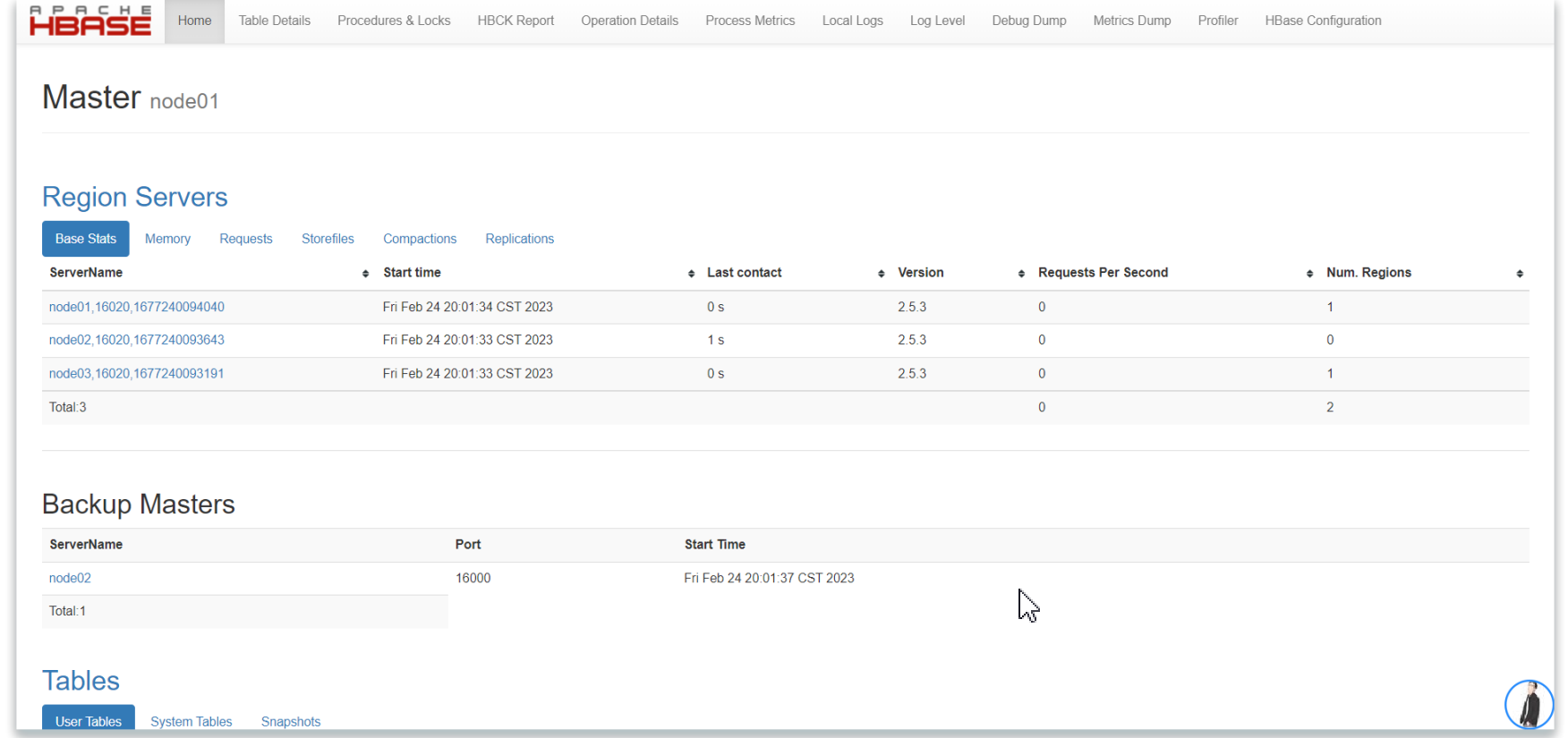Open Local Logs page

(x=852, y=21)
